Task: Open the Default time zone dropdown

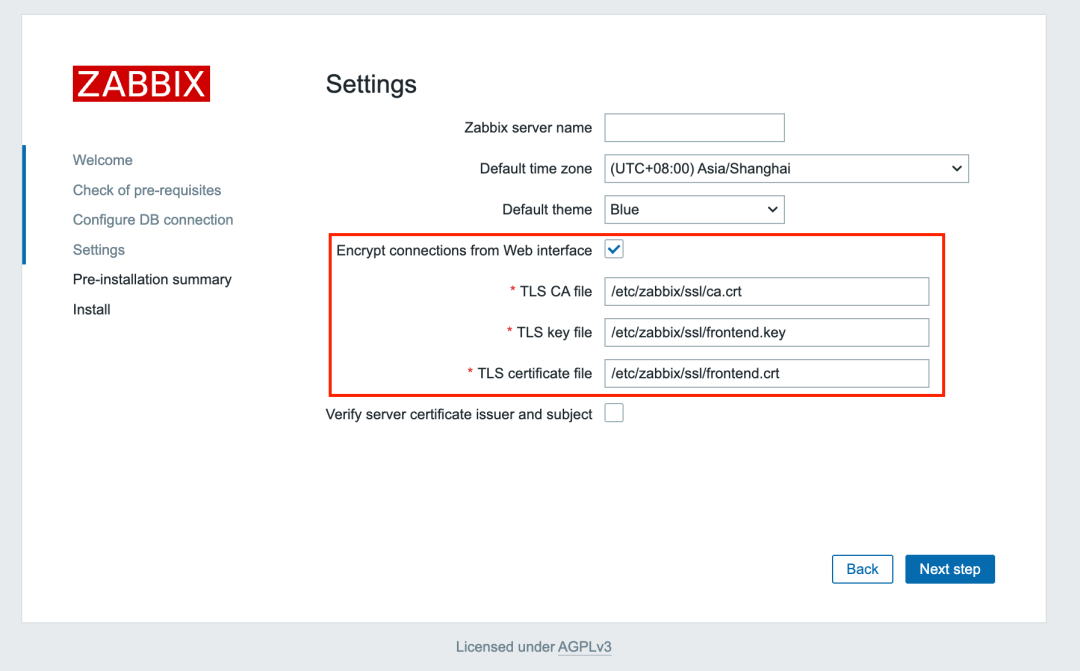Action: 786,169
